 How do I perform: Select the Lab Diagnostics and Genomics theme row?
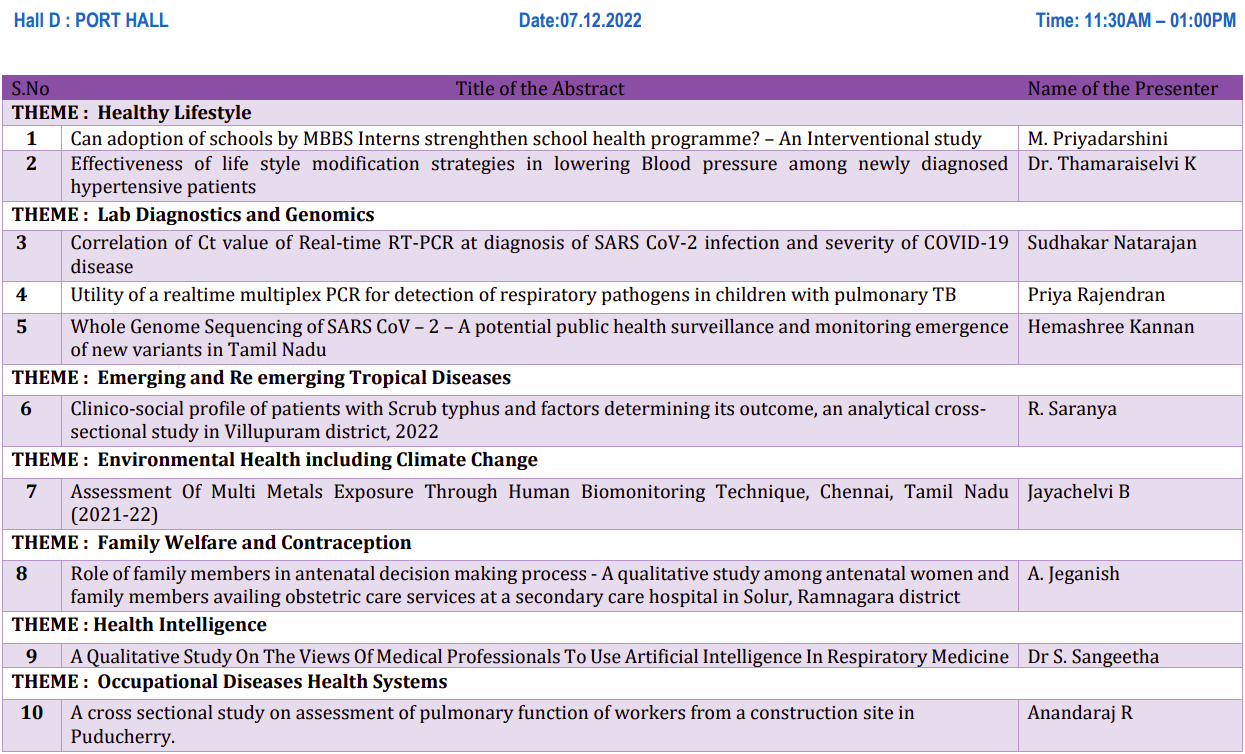tap(193, 215)
